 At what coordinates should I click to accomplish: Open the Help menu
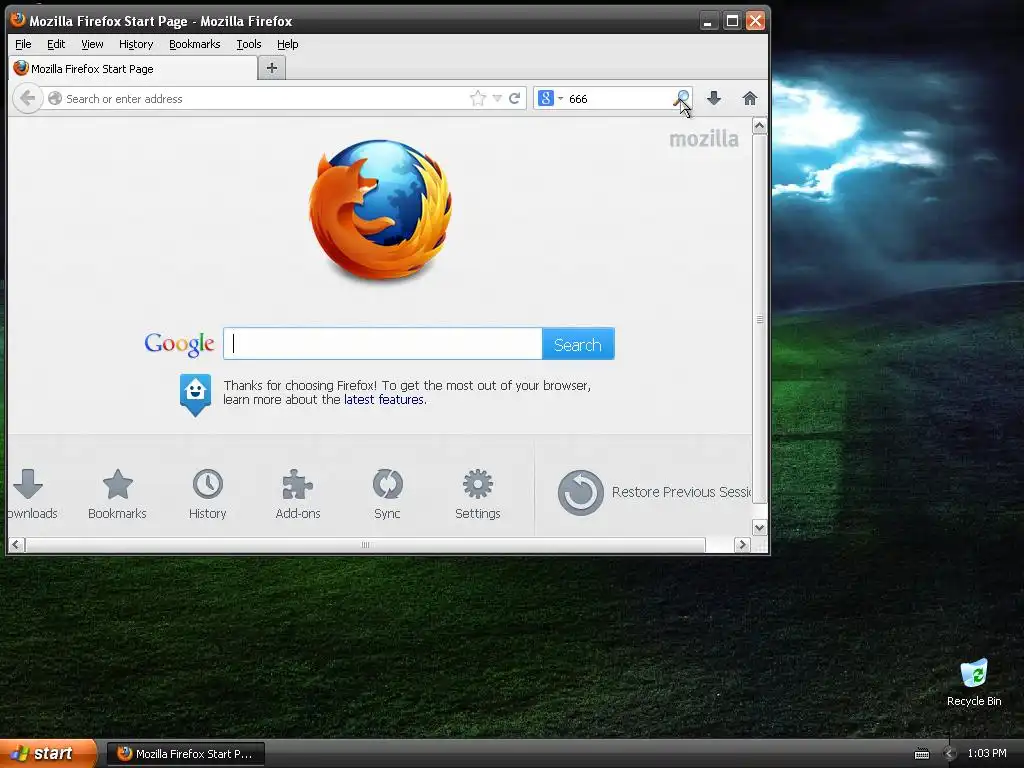(x=287, y=44)
